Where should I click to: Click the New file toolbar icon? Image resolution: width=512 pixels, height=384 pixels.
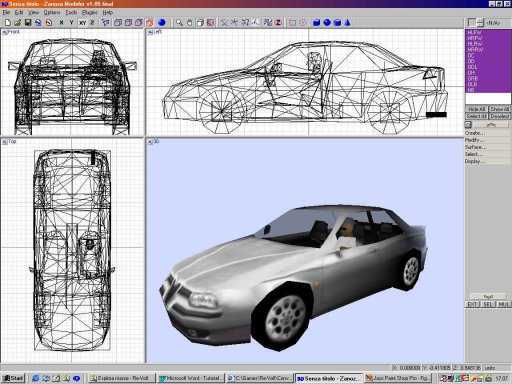tap(7, 23)
